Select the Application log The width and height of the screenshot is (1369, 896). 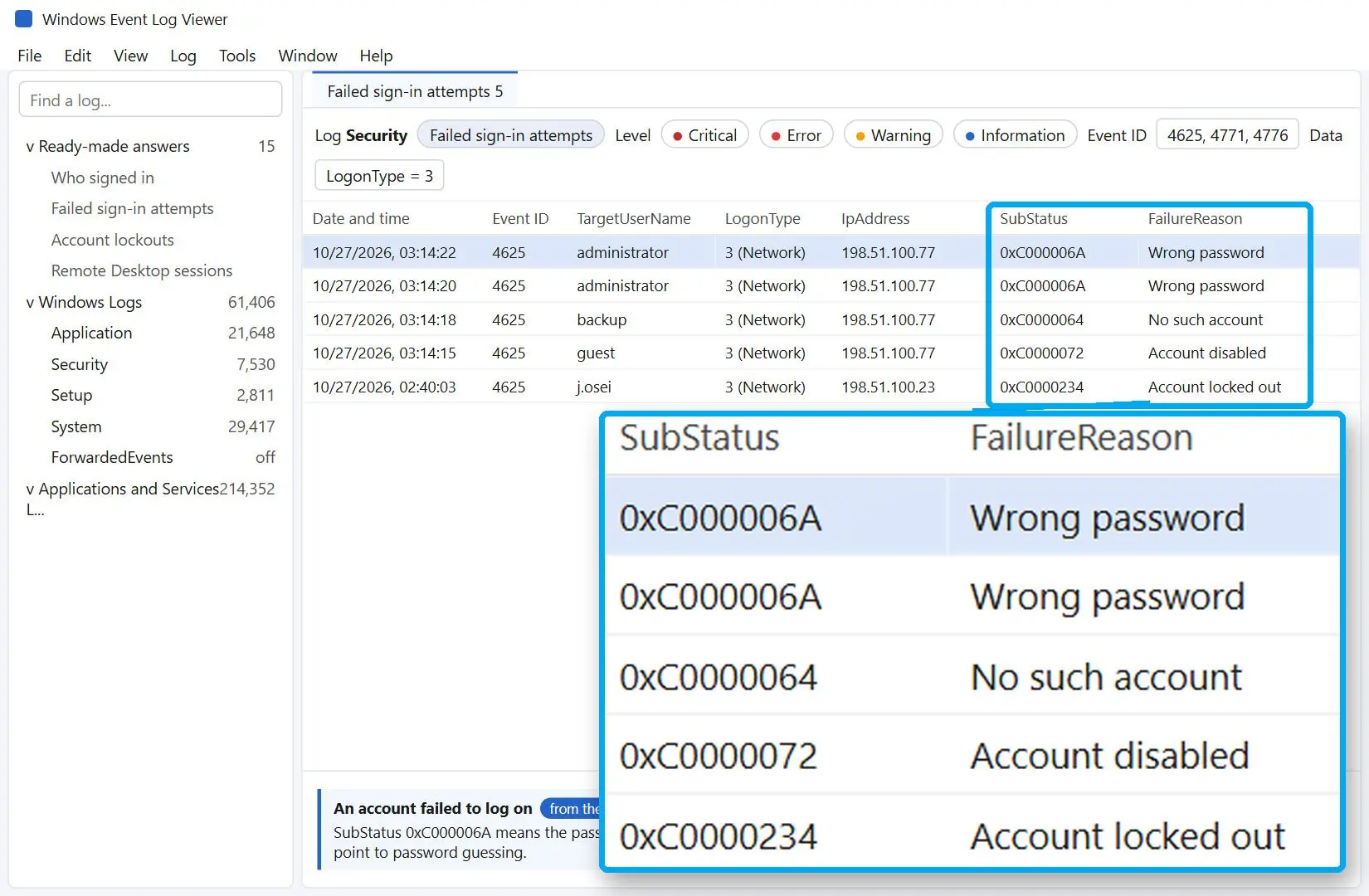[91, 333]
